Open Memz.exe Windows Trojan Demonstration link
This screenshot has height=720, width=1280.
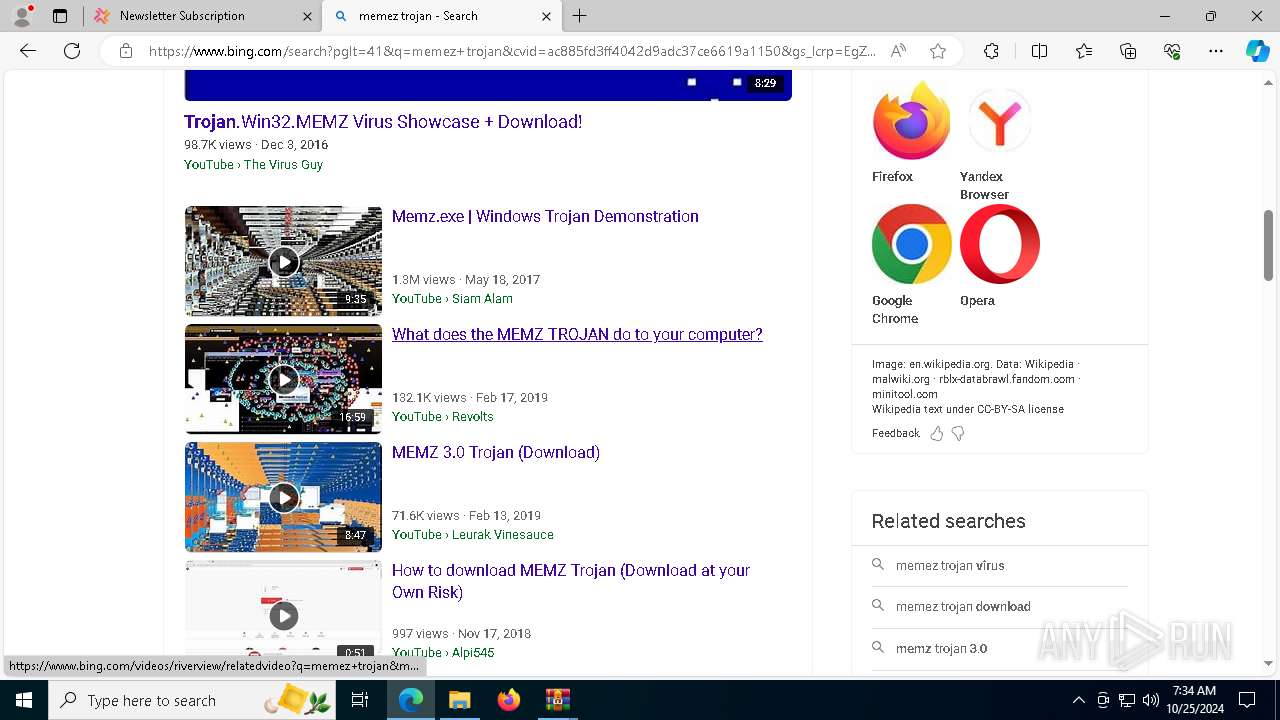click(x=545, y=216)
